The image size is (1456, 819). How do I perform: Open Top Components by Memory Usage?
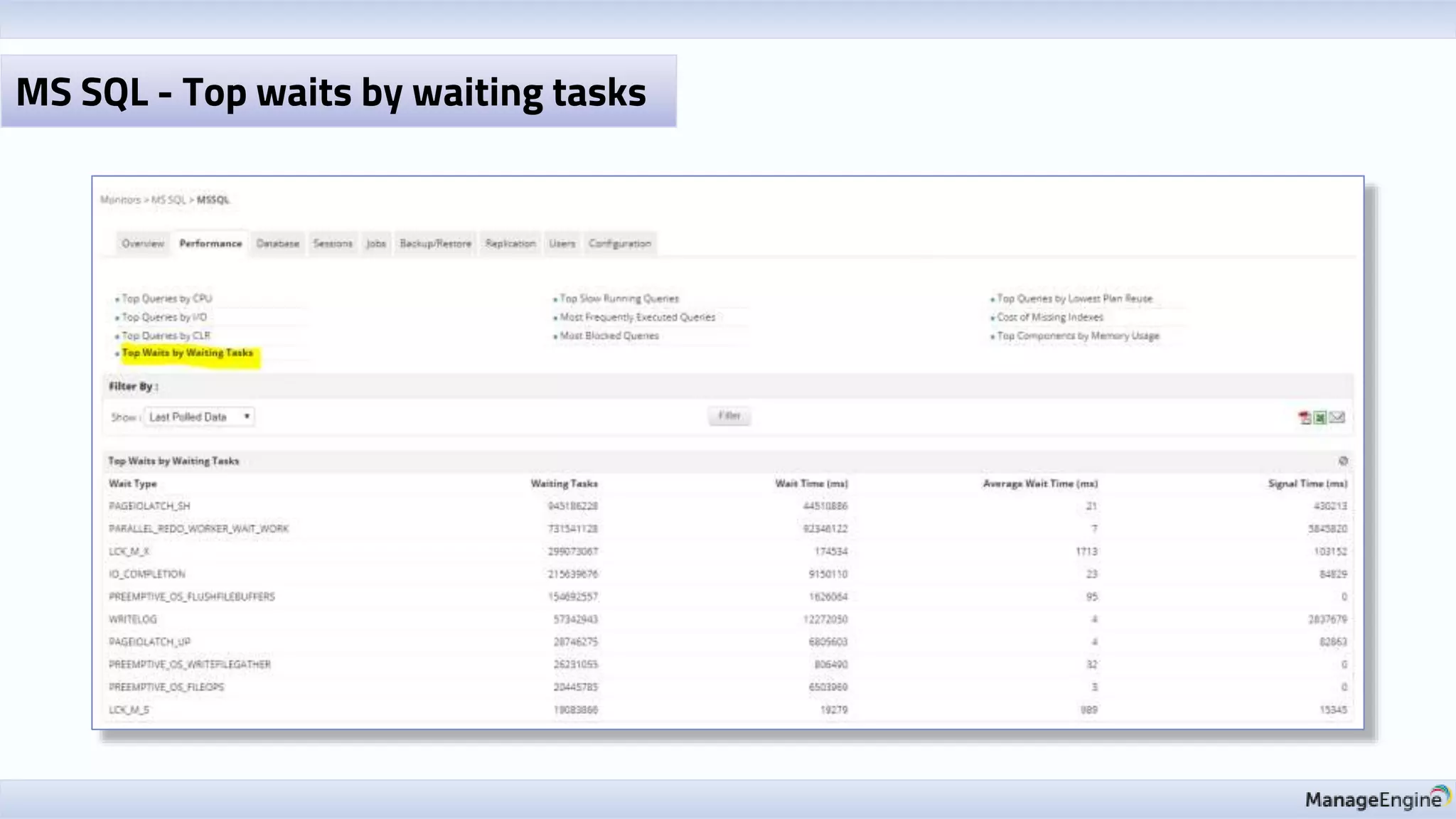coord(1078,336)
